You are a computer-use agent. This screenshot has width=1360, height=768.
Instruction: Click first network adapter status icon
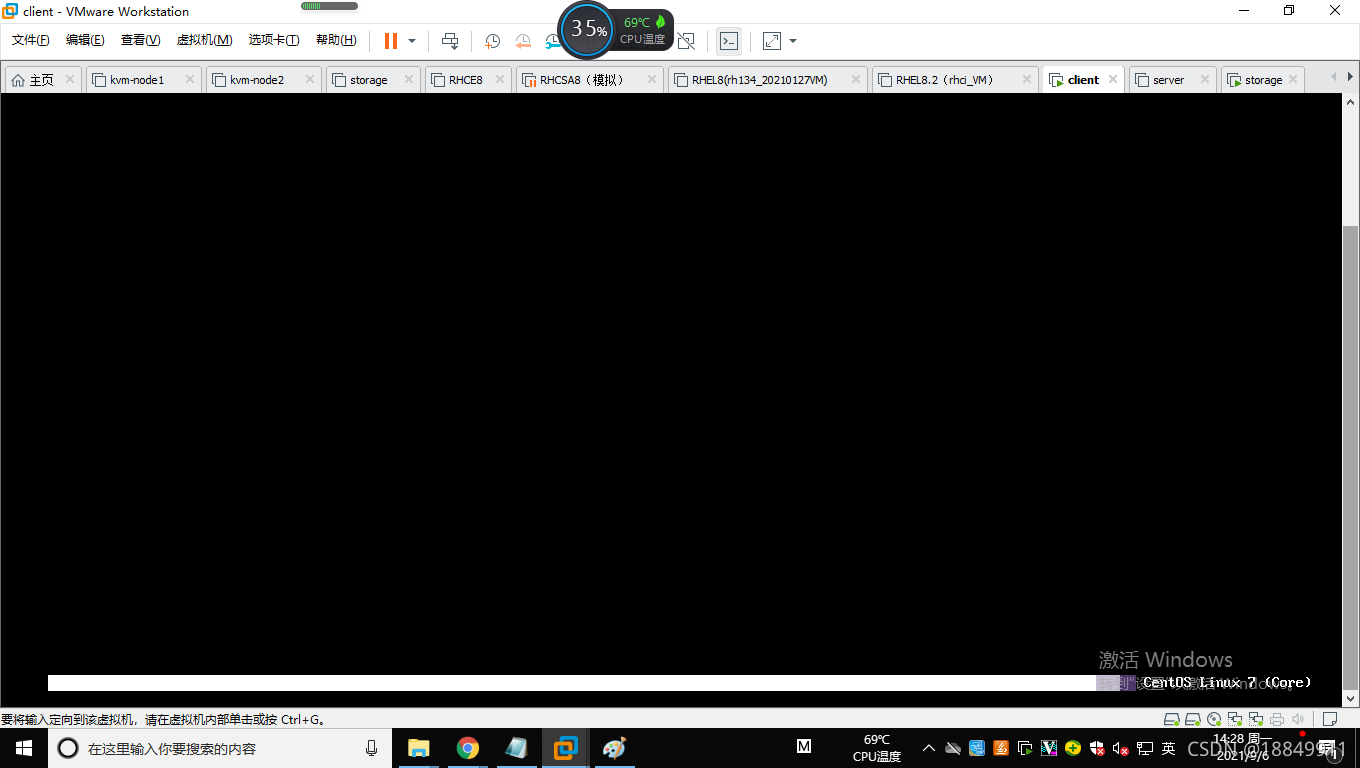(1235, 719)
